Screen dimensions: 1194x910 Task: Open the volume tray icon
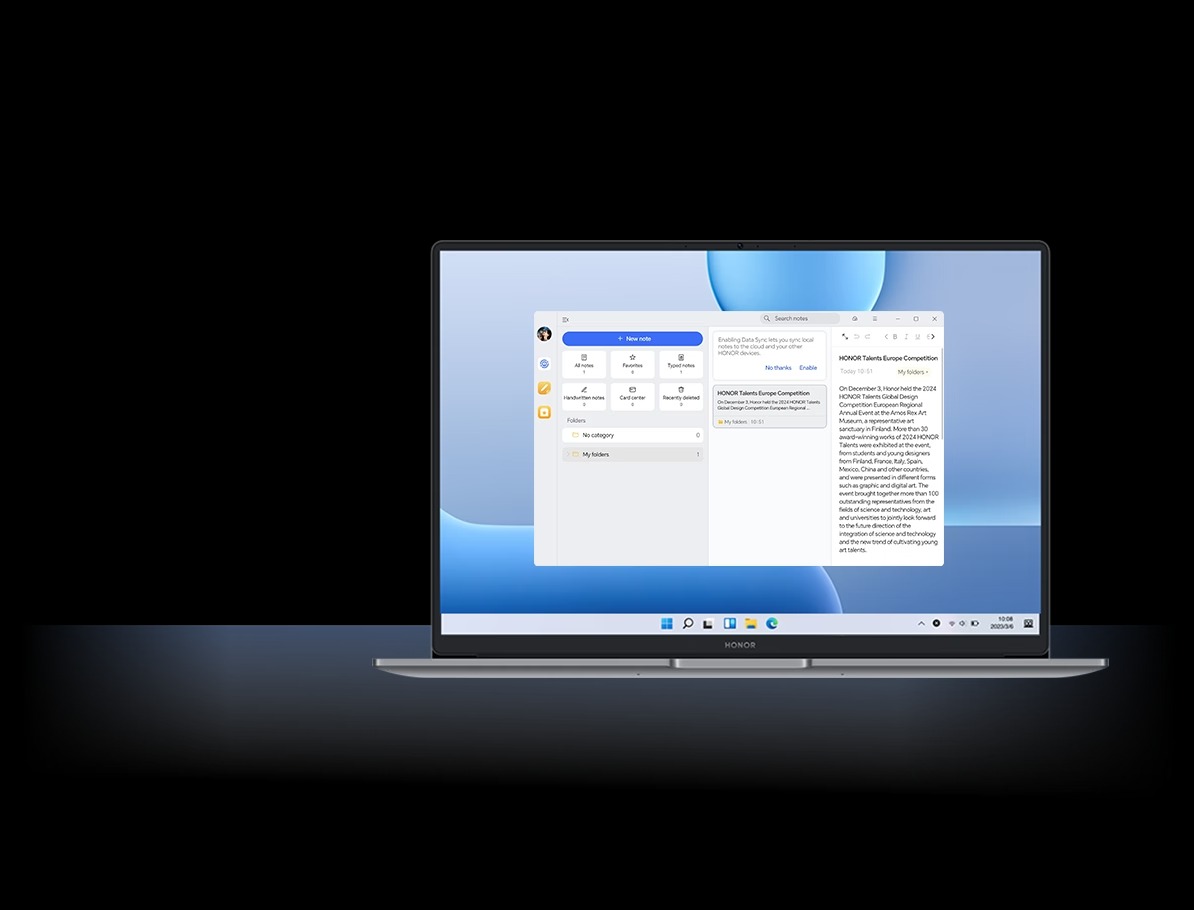point(963,624)
